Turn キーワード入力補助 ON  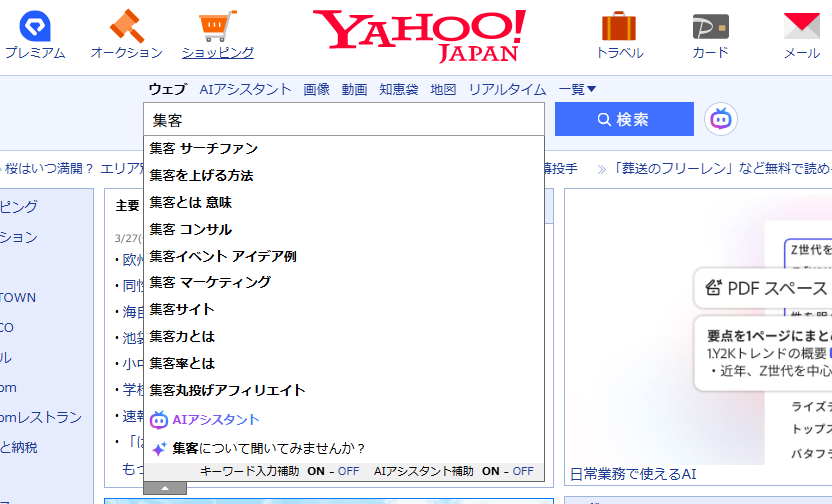(316, 471)
